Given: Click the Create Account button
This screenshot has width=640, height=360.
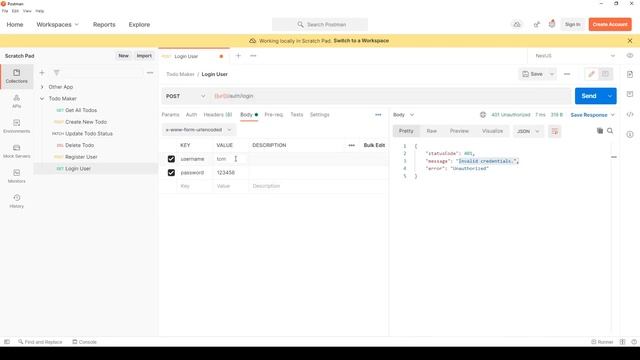Looking at the screenshot, I should point(610,24).
